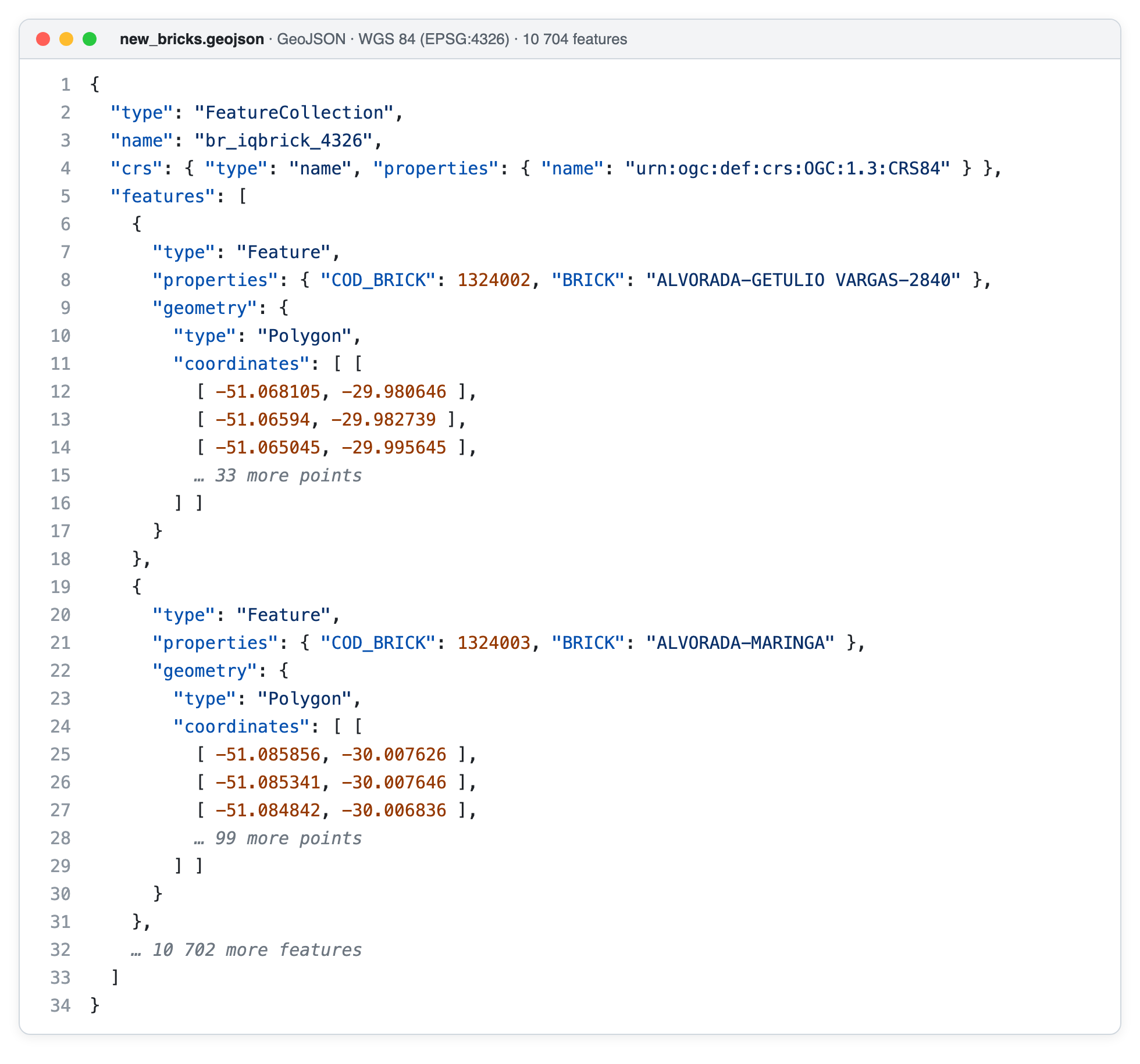The height and width of the screenshot is (1064, 1140).
Task: Click coordinate value -51.068105
Action: click(x=268, y=392)
